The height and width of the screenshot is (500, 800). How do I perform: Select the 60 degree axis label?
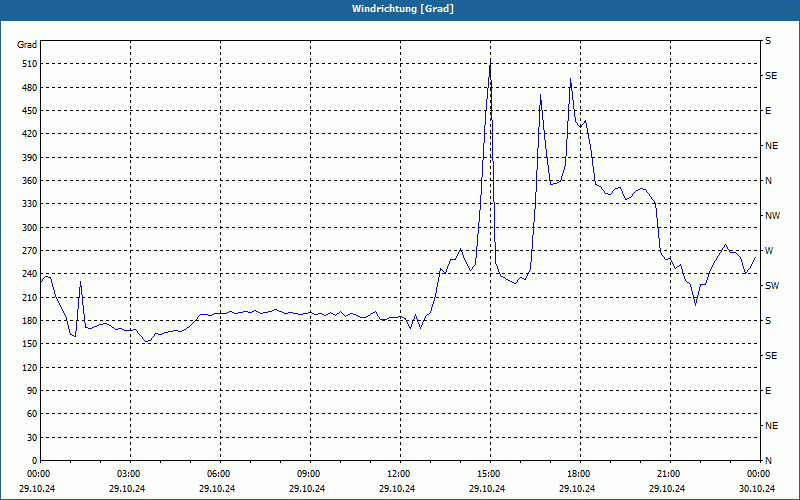[x=32, y=414]
